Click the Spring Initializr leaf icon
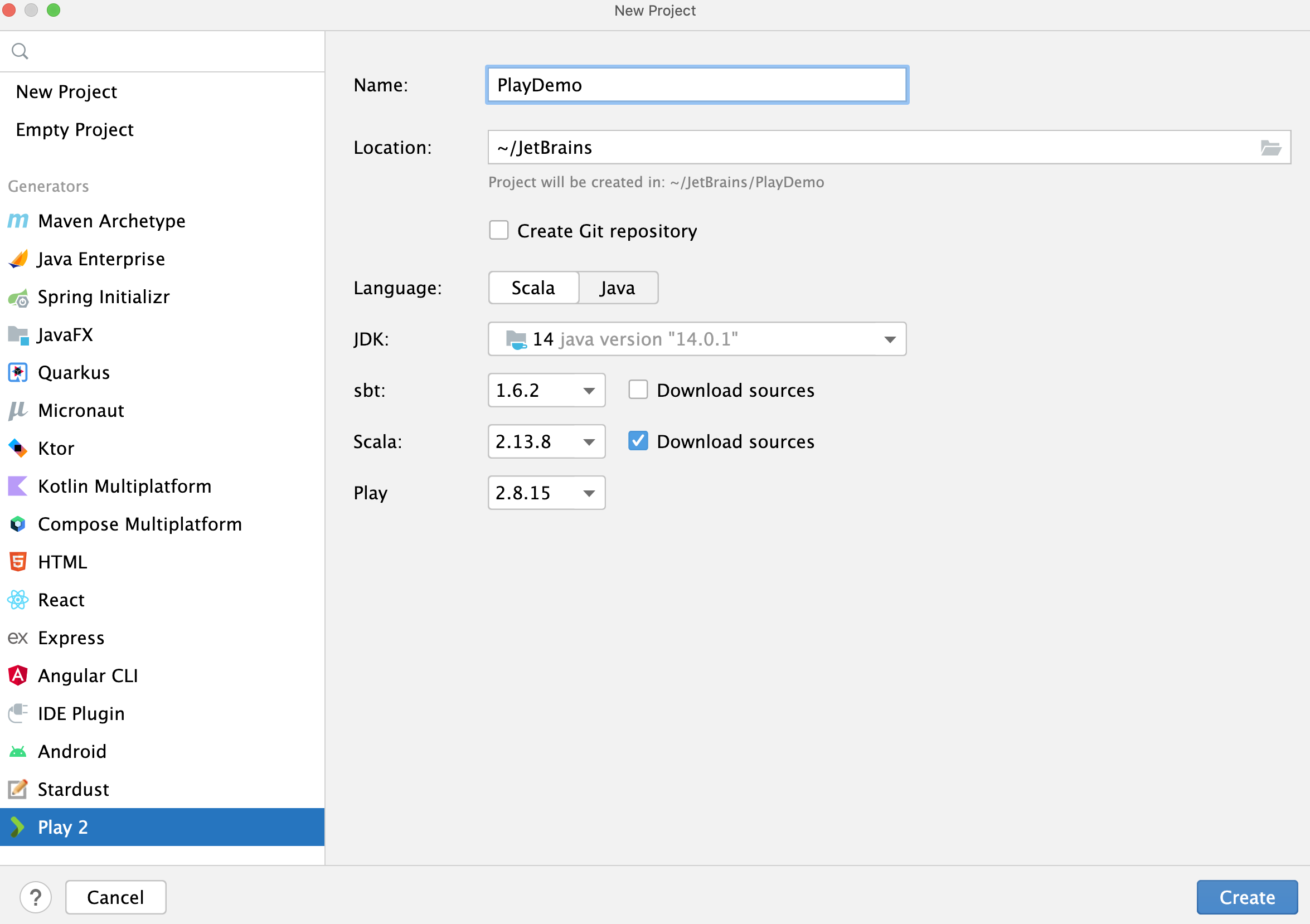Viewport: 1310px width, 924px height. point(18,297)
